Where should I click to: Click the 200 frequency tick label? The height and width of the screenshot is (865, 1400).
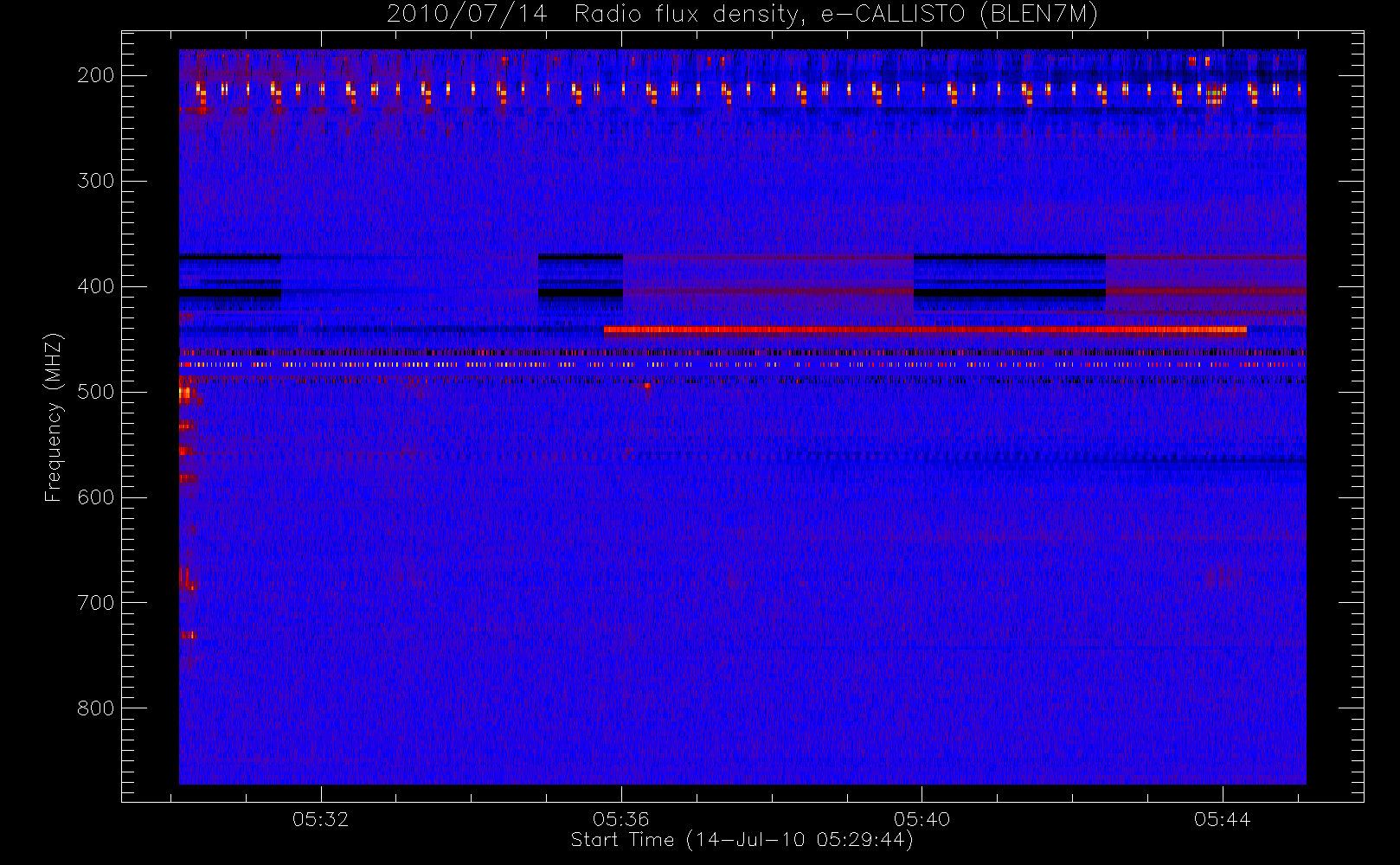pos(96,75)
